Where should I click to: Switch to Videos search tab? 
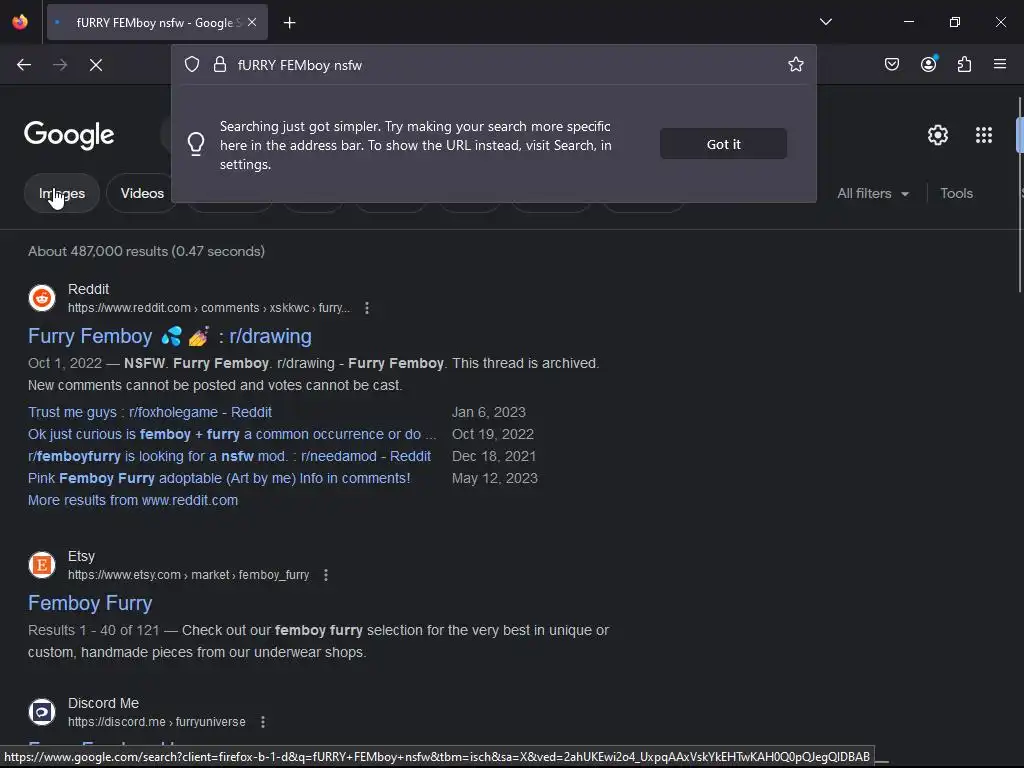point(142,193)
